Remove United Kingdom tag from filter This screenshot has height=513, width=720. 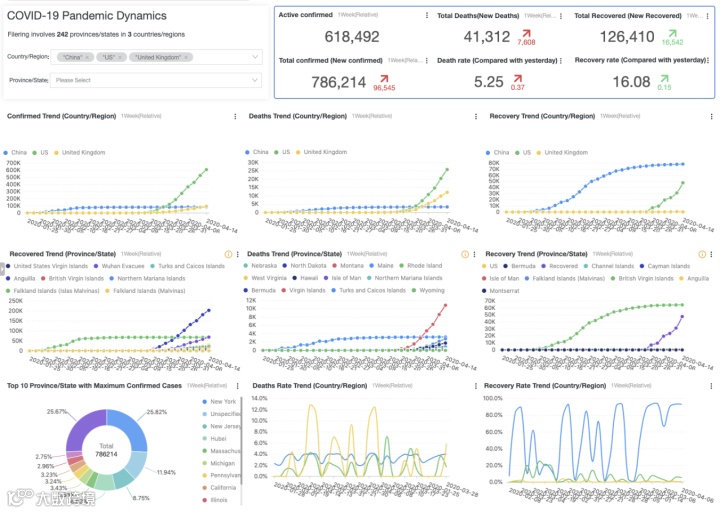[x=186, y=57]
